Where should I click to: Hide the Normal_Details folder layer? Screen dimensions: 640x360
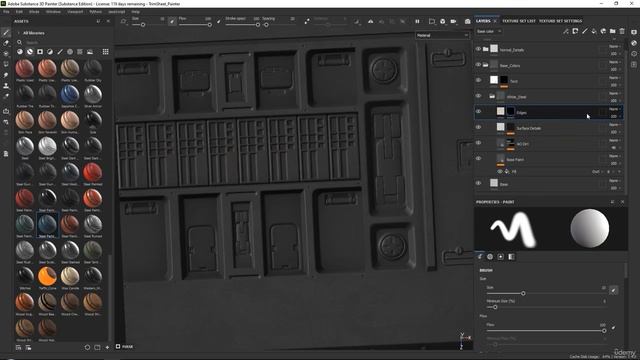point(478,49)
